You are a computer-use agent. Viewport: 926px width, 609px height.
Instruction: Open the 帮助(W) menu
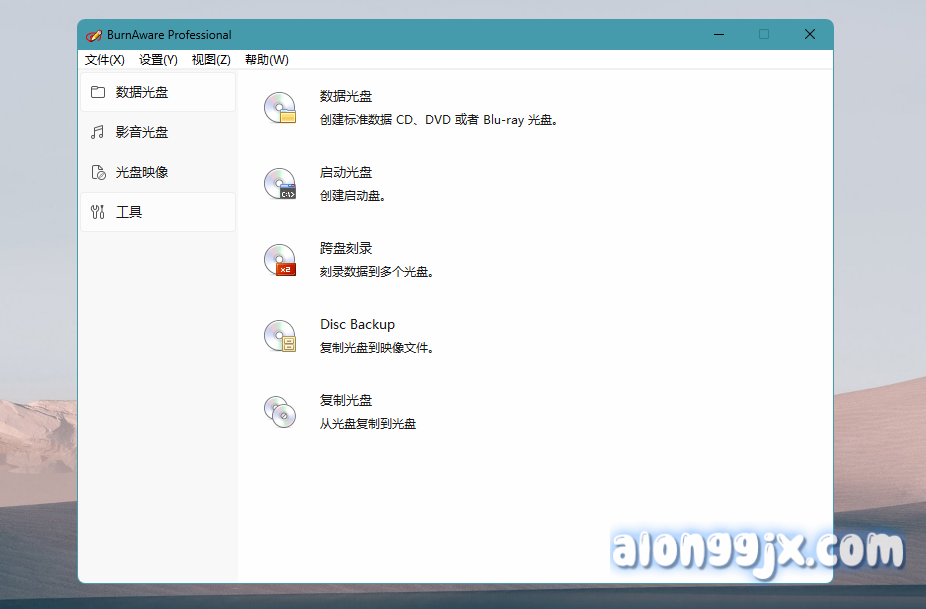point(267,60)
